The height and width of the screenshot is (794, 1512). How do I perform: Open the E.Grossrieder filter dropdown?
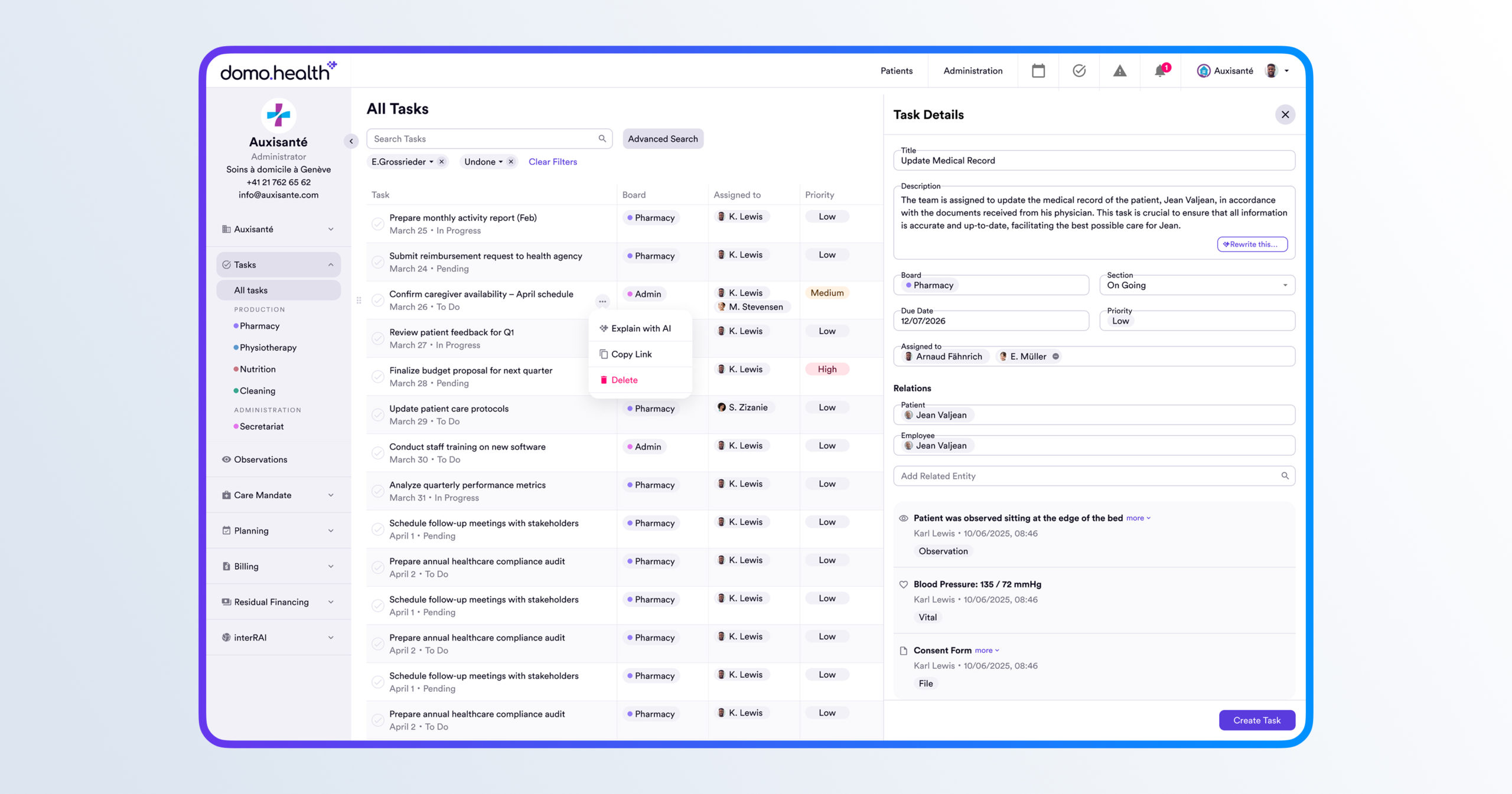[431, 162]
